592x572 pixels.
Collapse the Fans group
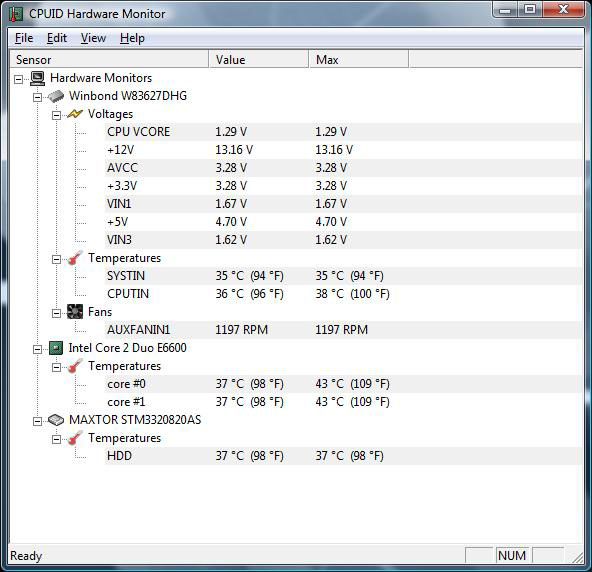pyautogui.click(x=56, y=313)
